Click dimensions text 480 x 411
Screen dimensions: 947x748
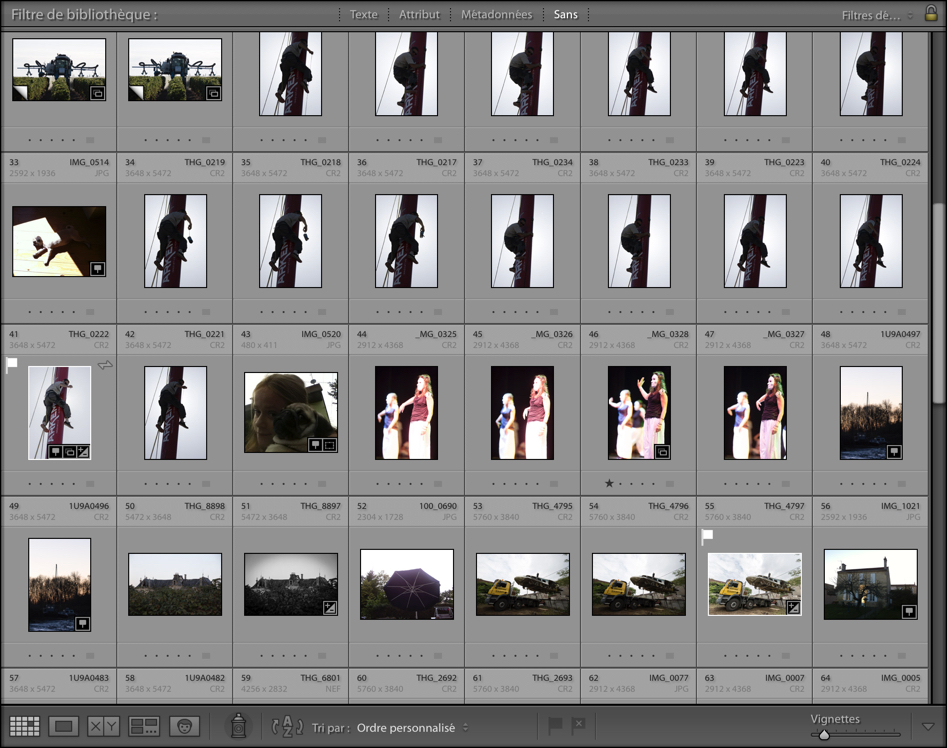(x=259, y=345)
